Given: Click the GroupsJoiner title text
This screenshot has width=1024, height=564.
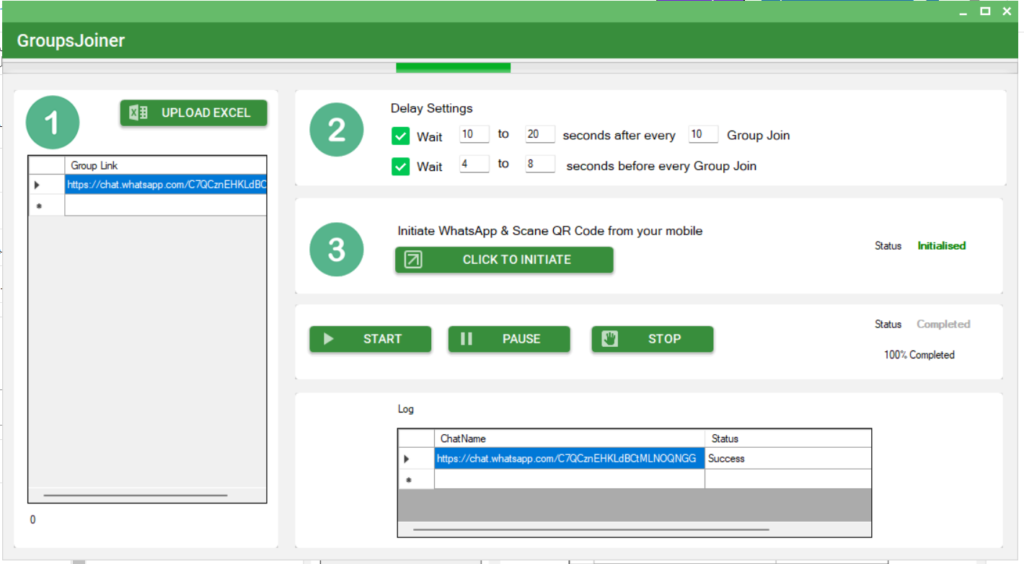Looking at the screenshot, I should coord(71,40).
